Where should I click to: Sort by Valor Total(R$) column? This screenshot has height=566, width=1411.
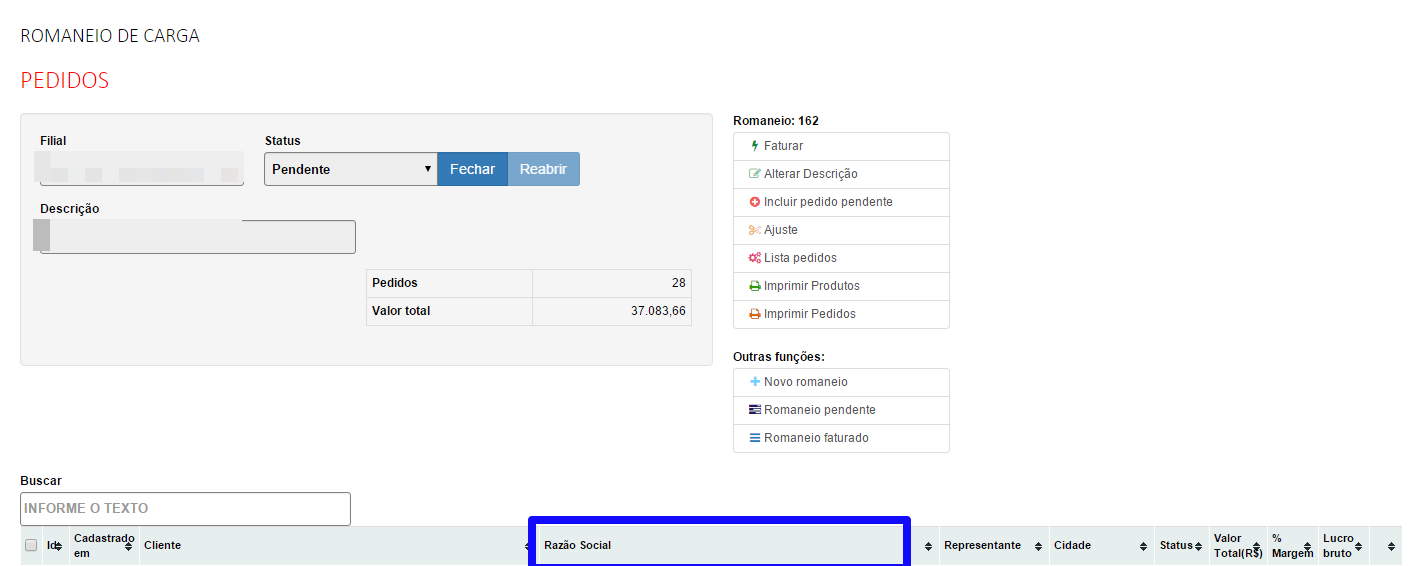(1237, 546)
